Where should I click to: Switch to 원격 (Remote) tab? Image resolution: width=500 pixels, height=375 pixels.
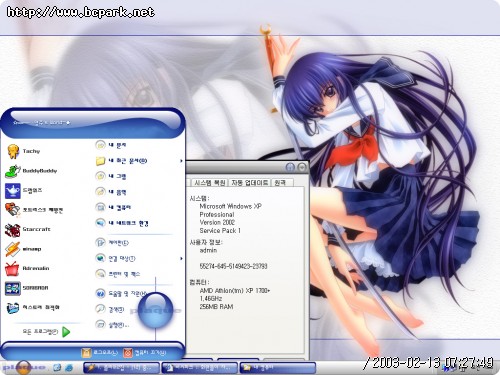(282, 183)
